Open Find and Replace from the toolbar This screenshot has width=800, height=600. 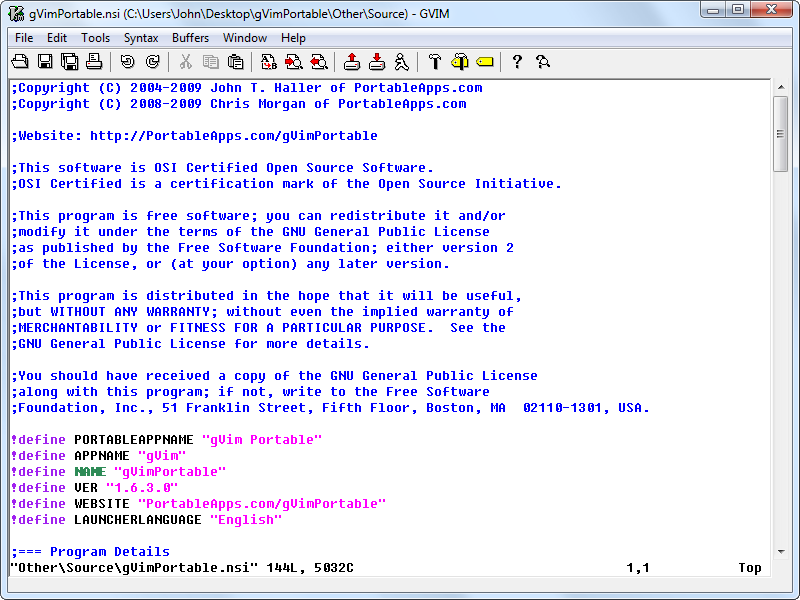click(268, 61)
